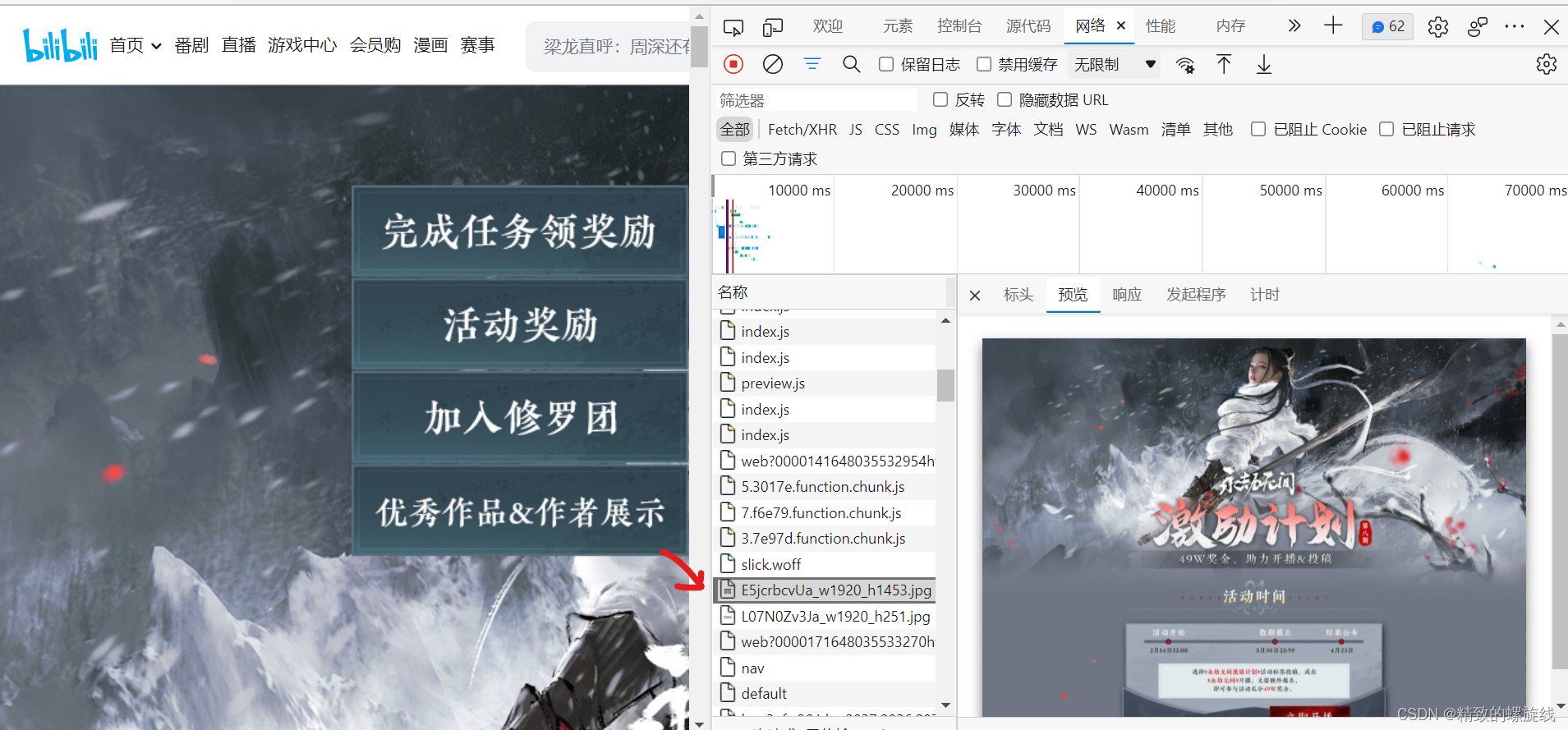
Task: Filter requests by Img type
Action: click(924, 130)
